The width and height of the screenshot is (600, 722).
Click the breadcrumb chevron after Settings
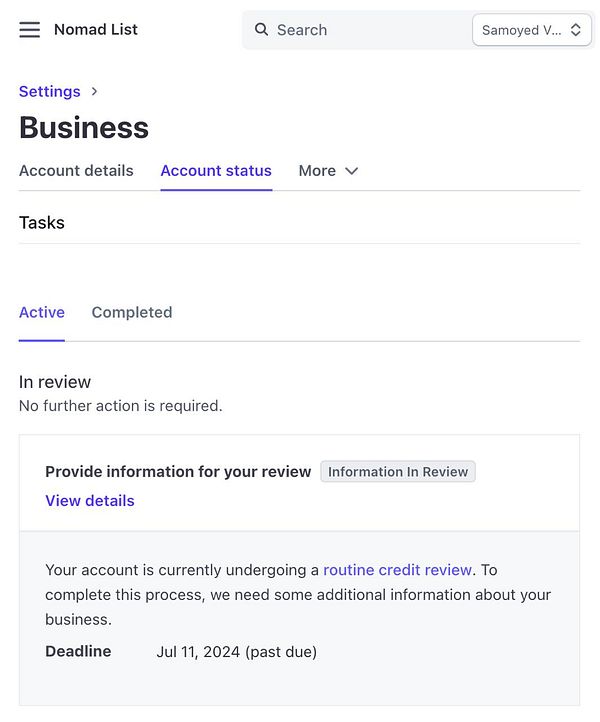point(95,91)
